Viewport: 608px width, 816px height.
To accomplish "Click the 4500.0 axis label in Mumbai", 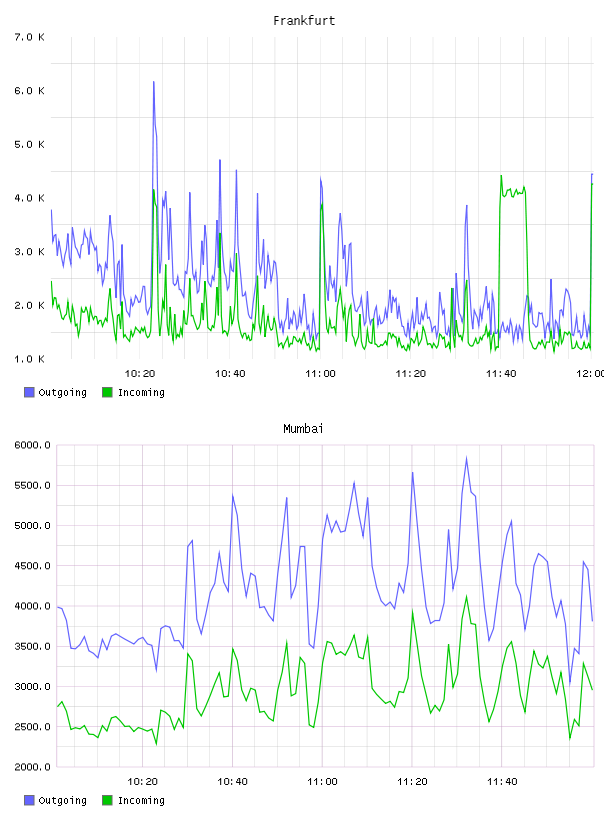I will coord(33,566).
